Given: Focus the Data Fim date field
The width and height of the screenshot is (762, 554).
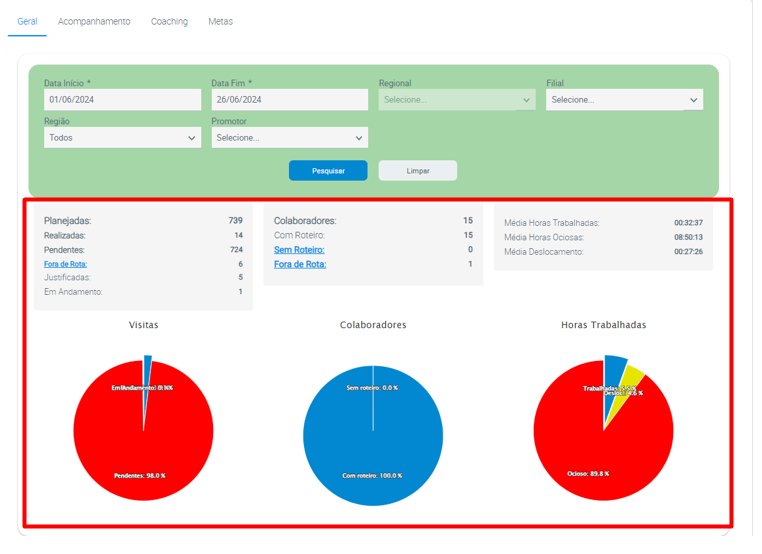Looking at the screenshot, I should click(289, 100).
